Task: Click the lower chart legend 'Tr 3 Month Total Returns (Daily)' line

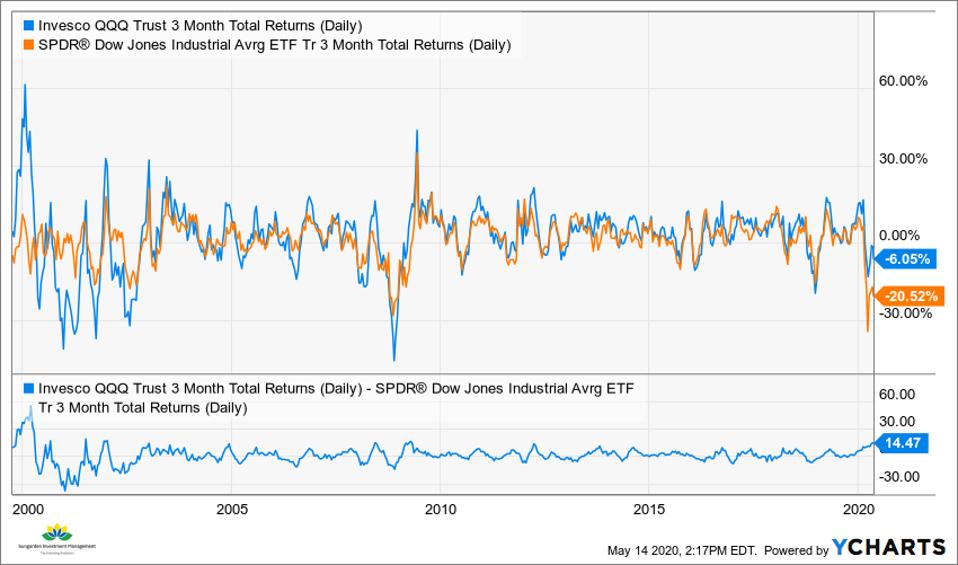Action: pyautogui.click(x=143, y=408)
